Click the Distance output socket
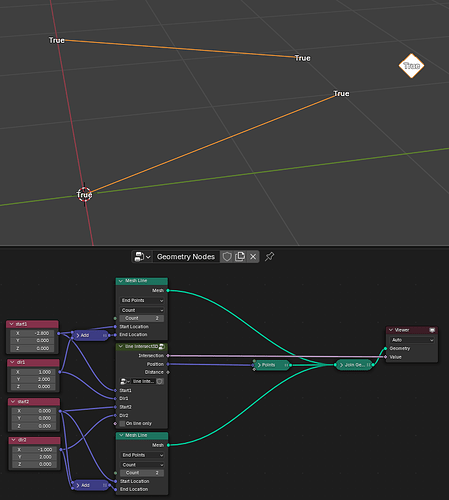Screen dimensions: 449x500 click(168, 372)
